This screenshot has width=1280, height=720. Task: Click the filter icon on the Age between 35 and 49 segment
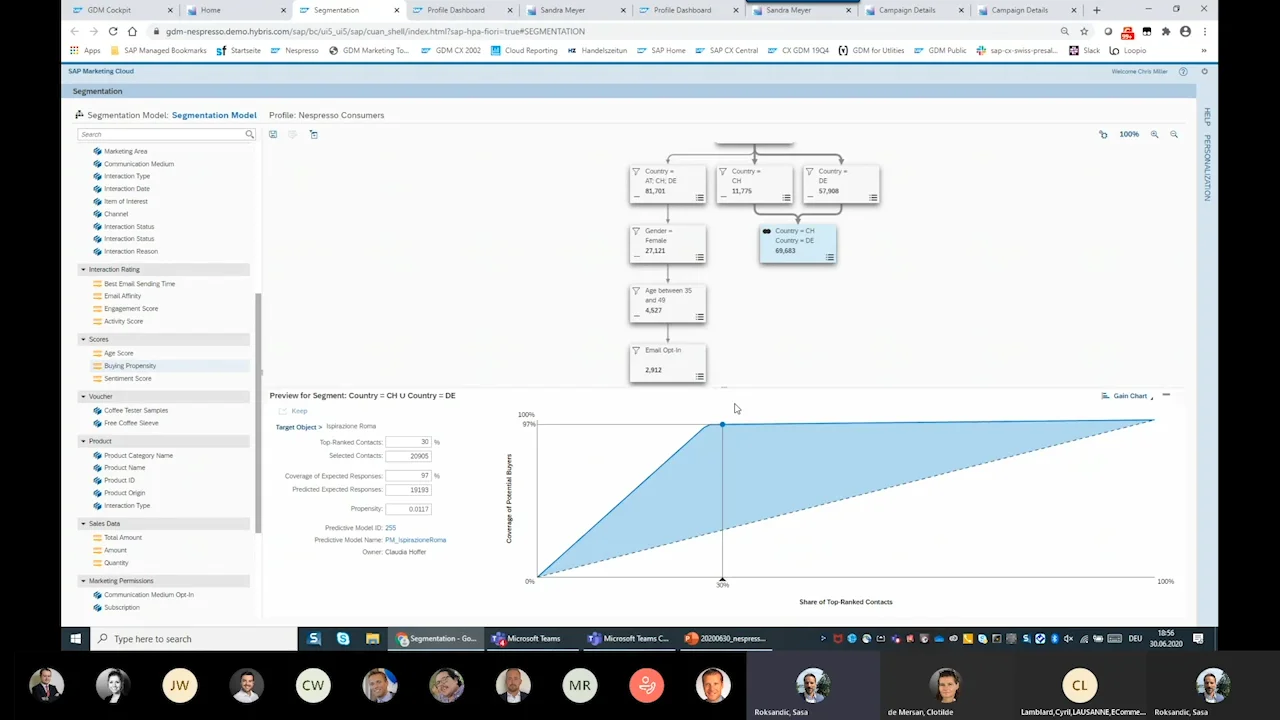637,291
